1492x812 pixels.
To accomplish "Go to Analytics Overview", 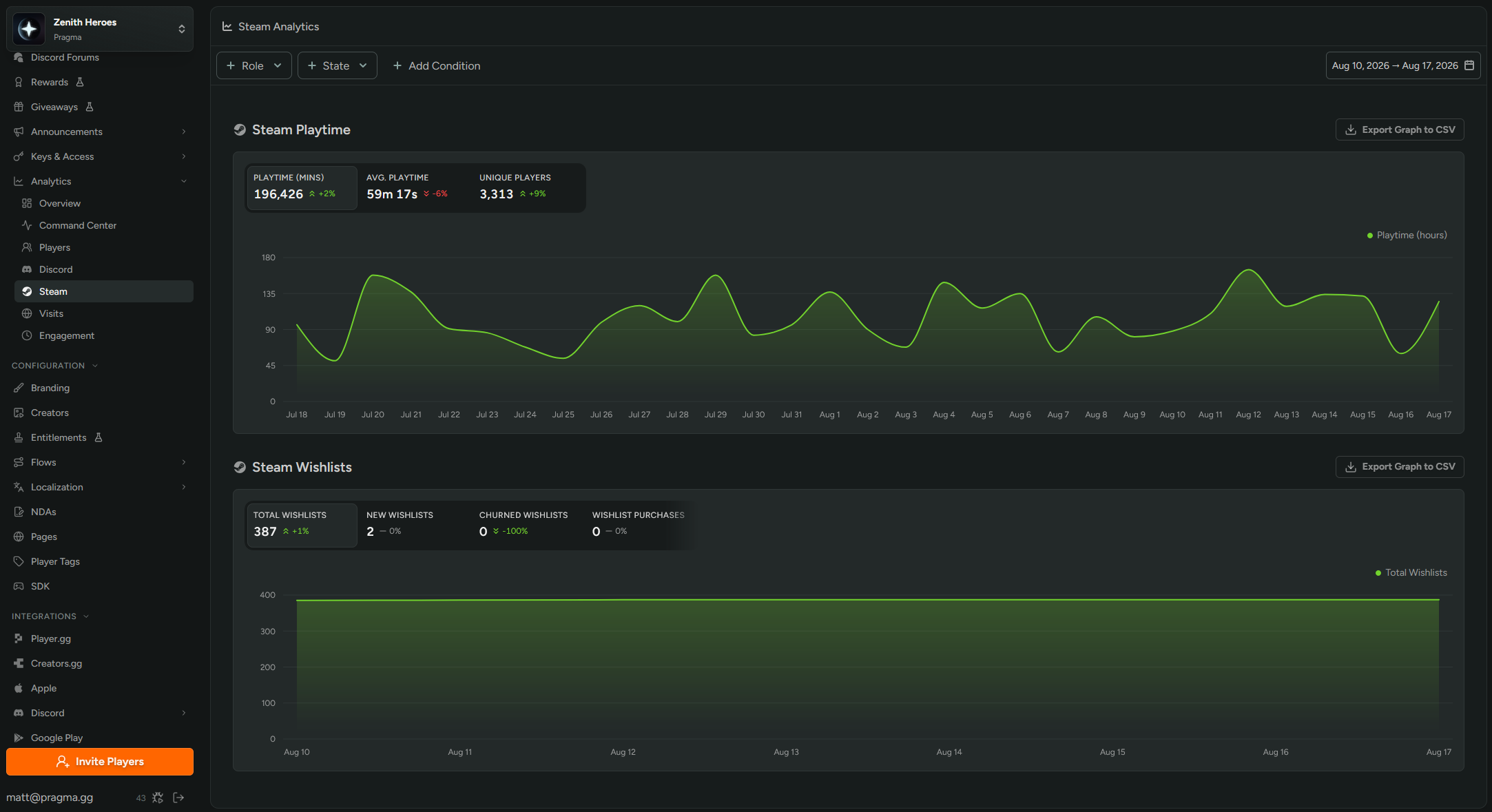I will (x=60, y=203).
